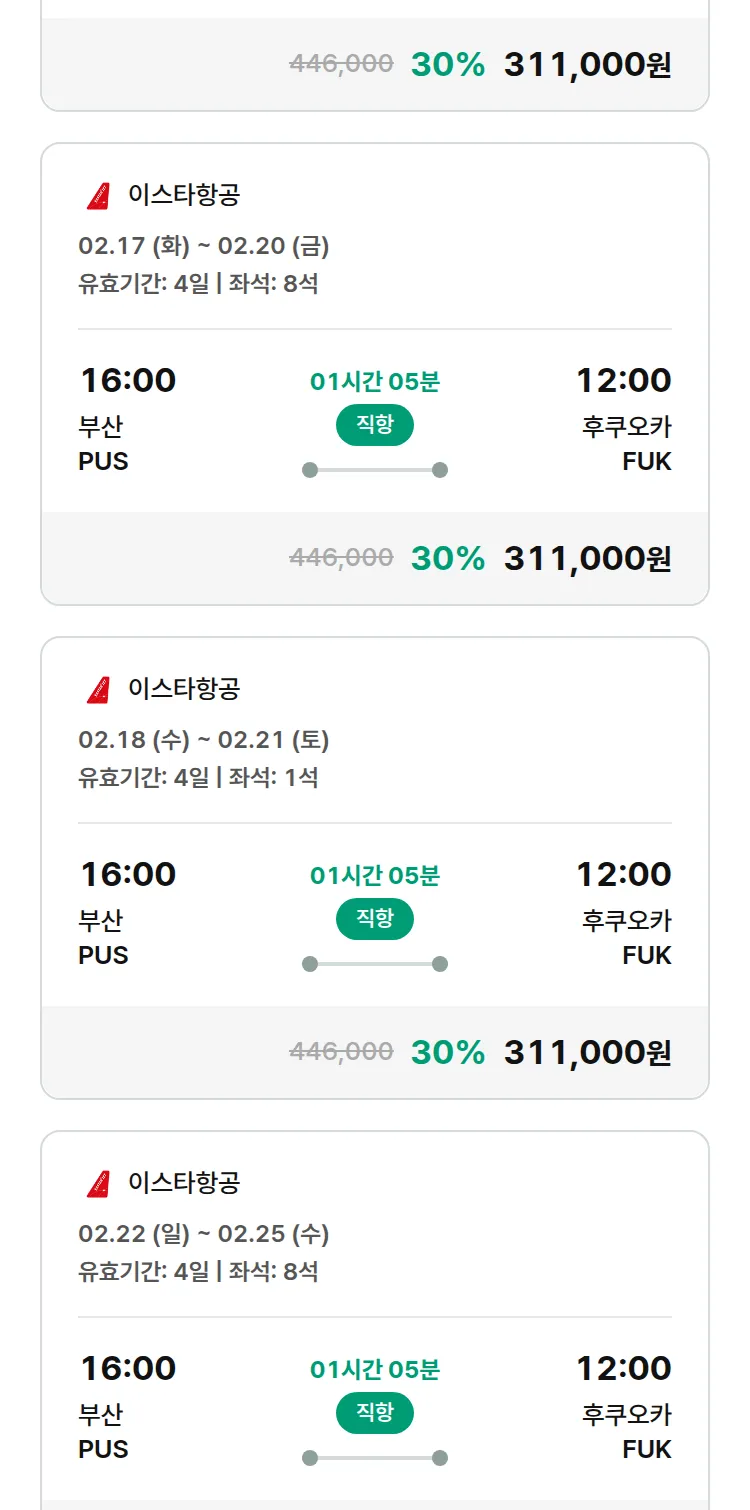Screen dimensions: 750x1510
Task: Select the 311,000원 price on the 02.17 flight
Action: coord(587,558)
